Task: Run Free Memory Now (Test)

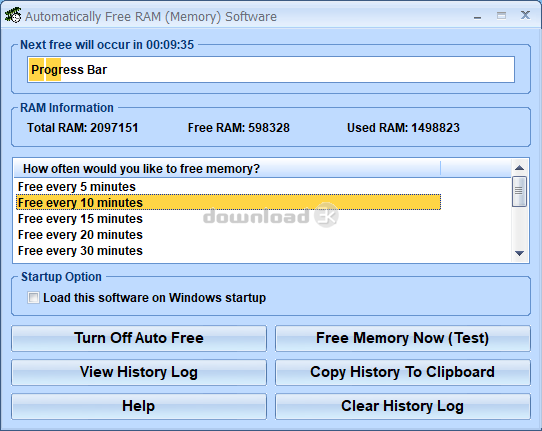Action: click(403, 338)
